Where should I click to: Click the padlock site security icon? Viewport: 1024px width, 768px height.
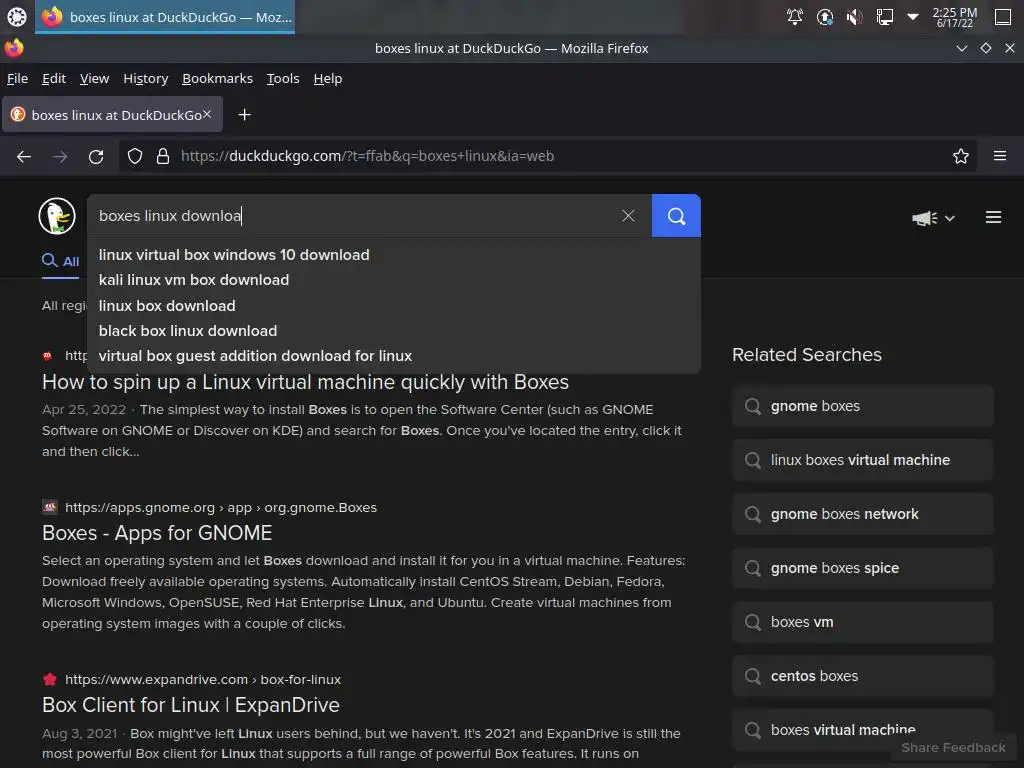point(163,156)
